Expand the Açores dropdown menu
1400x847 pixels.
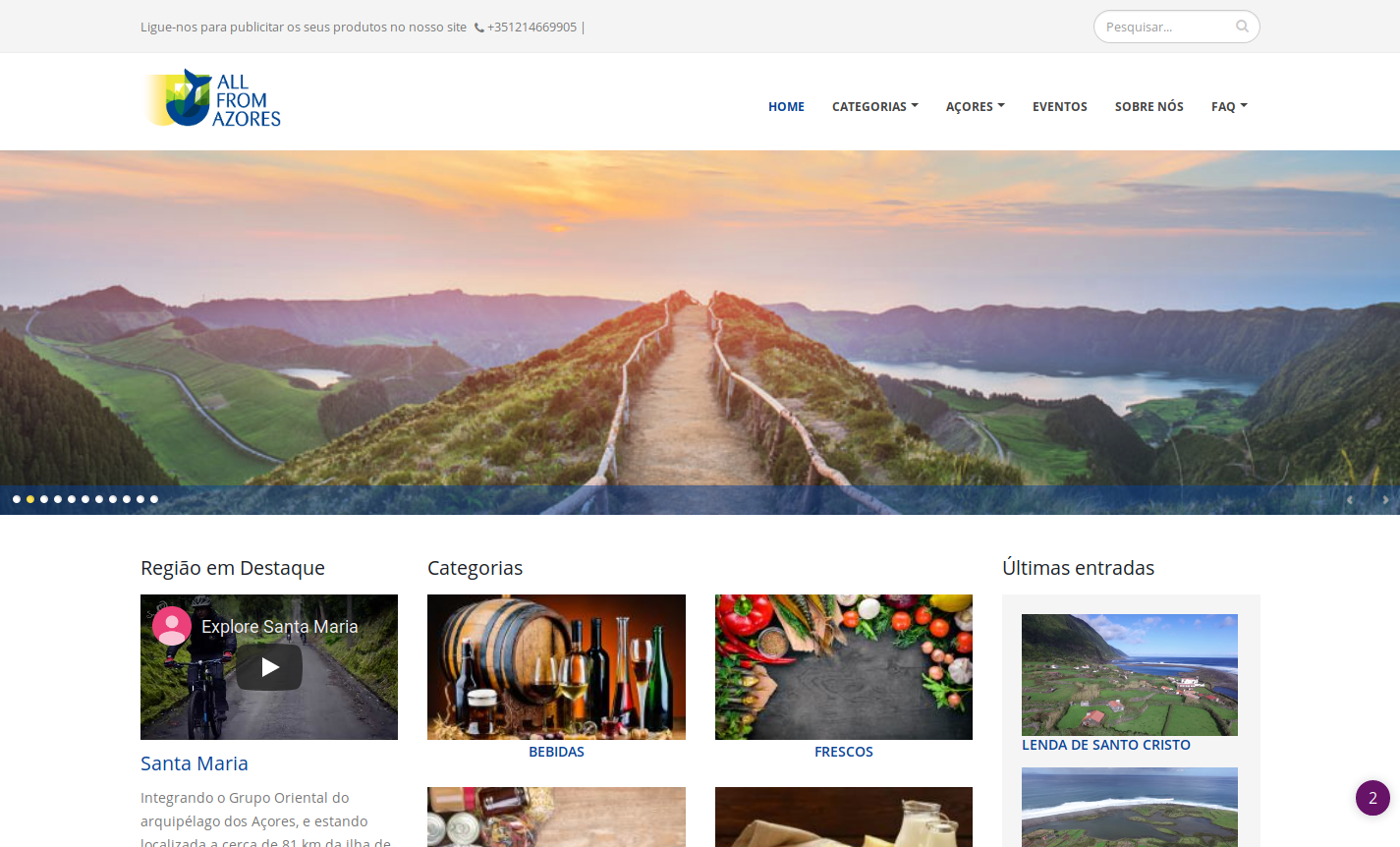point(975,106)
